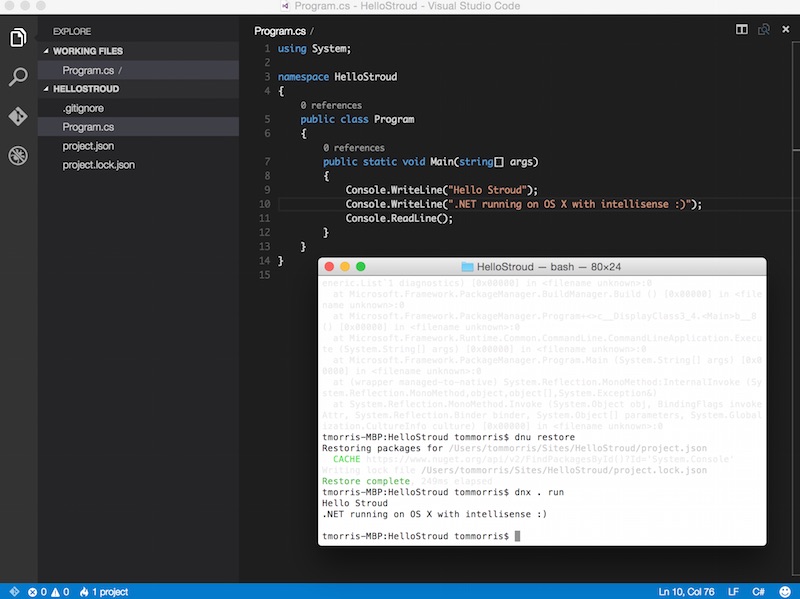Screen dimensions: 800x599
Task: Open the C# language mode selector
Action: pos(759,592)
